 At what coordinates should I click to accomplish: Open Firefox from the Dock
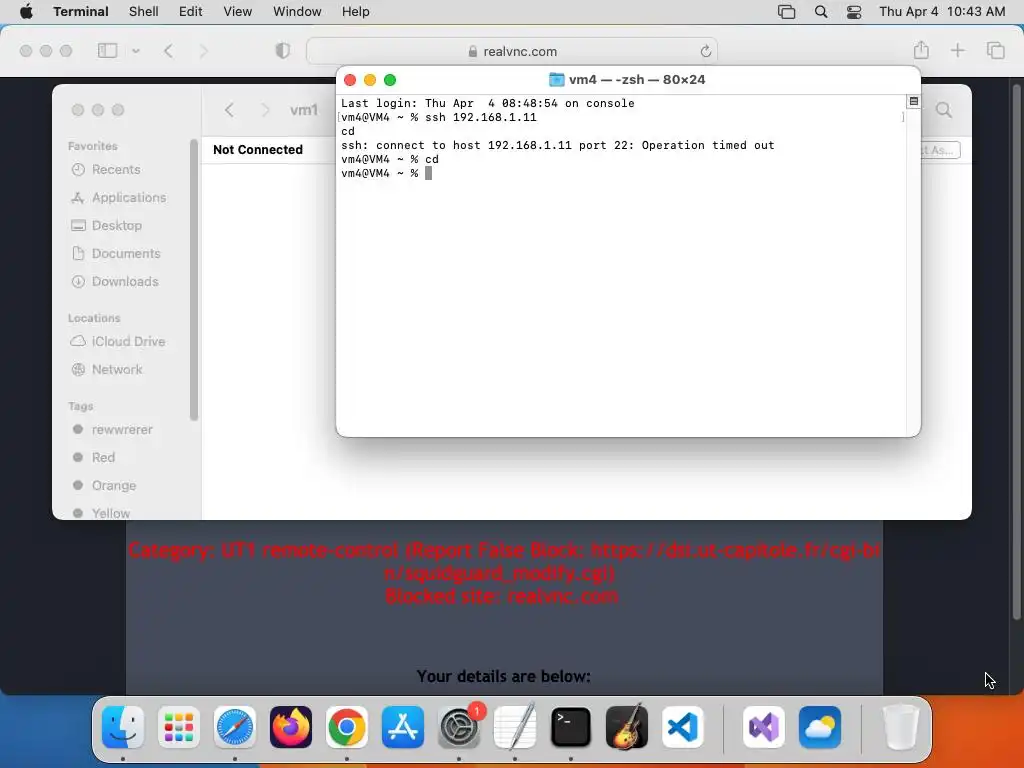tap(291, 727)
